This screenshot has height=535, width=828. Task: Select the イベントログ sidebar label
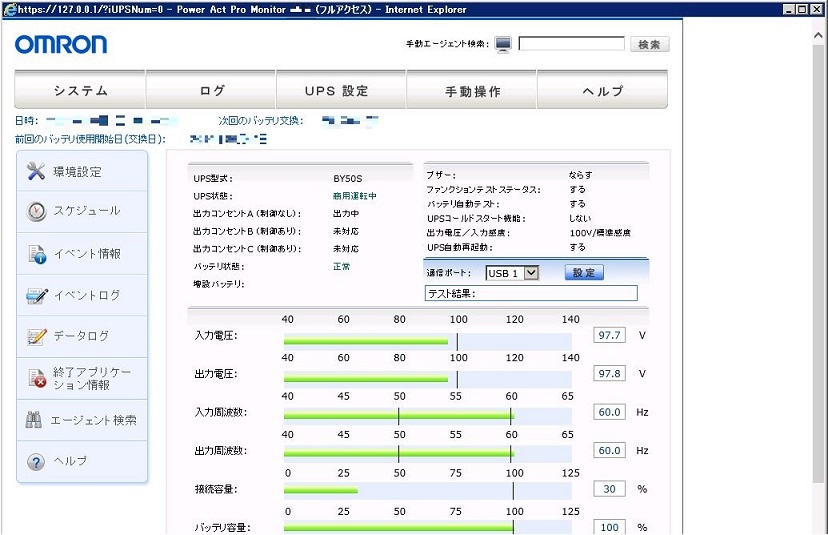[87, 295]
